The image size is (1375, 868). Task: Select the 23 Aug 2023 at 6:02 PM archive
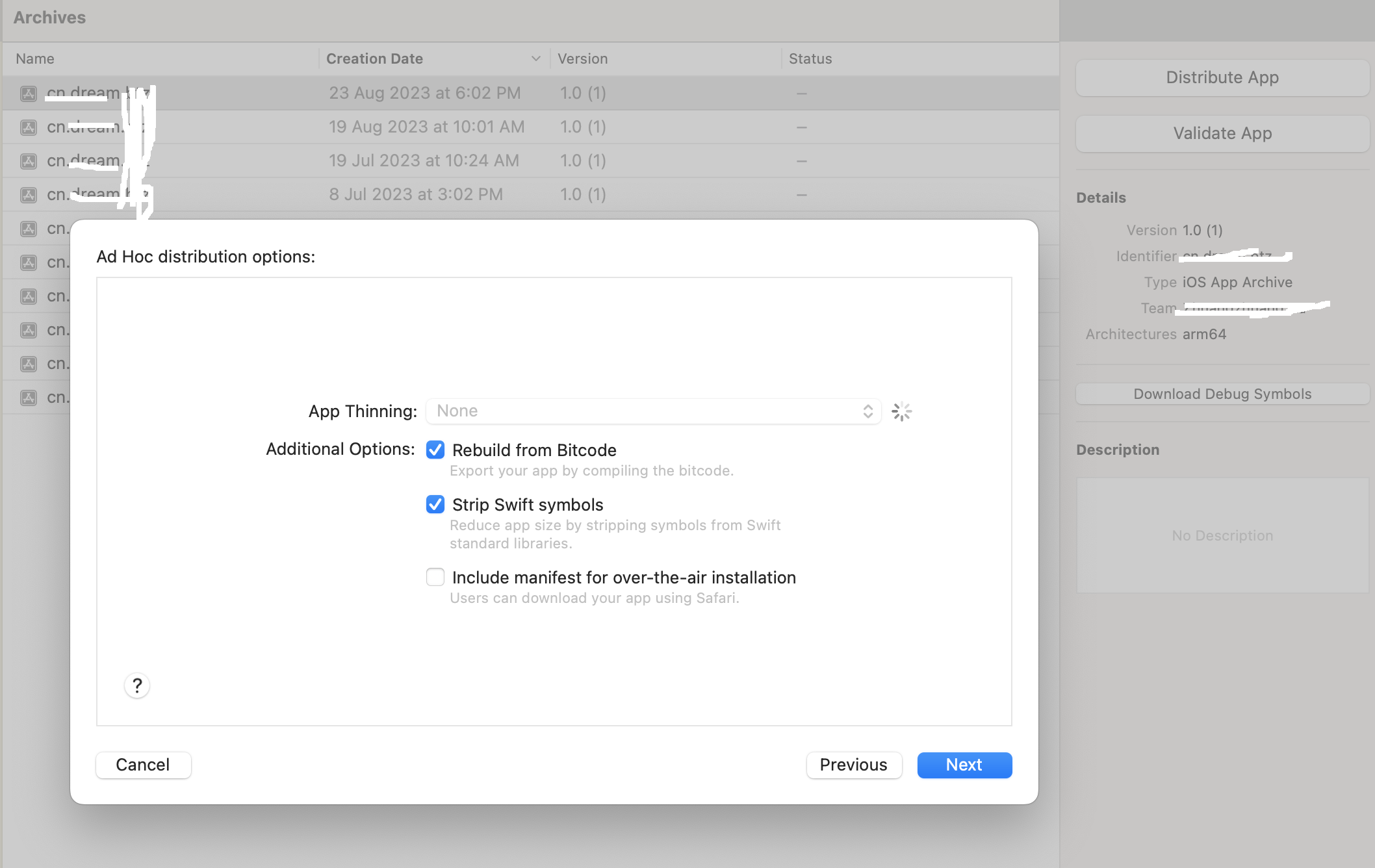coord(531,93)
